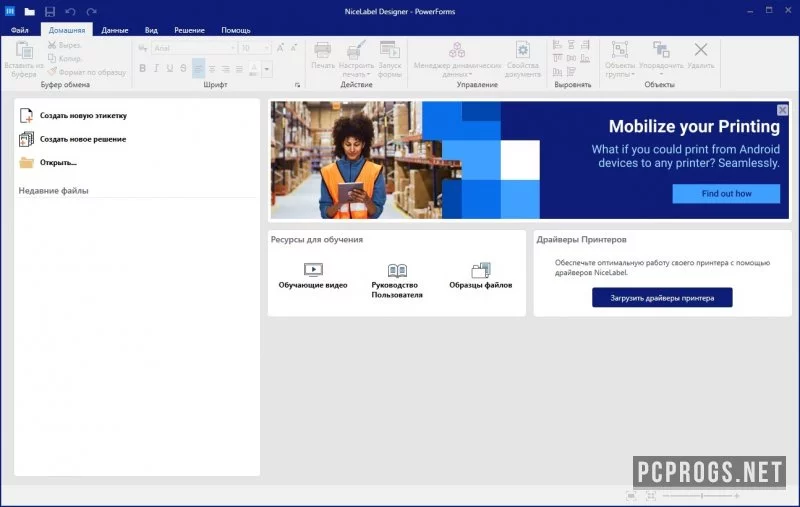
Task: Adjust the zoom slider in status bar
Action: [x=701, y=495]
